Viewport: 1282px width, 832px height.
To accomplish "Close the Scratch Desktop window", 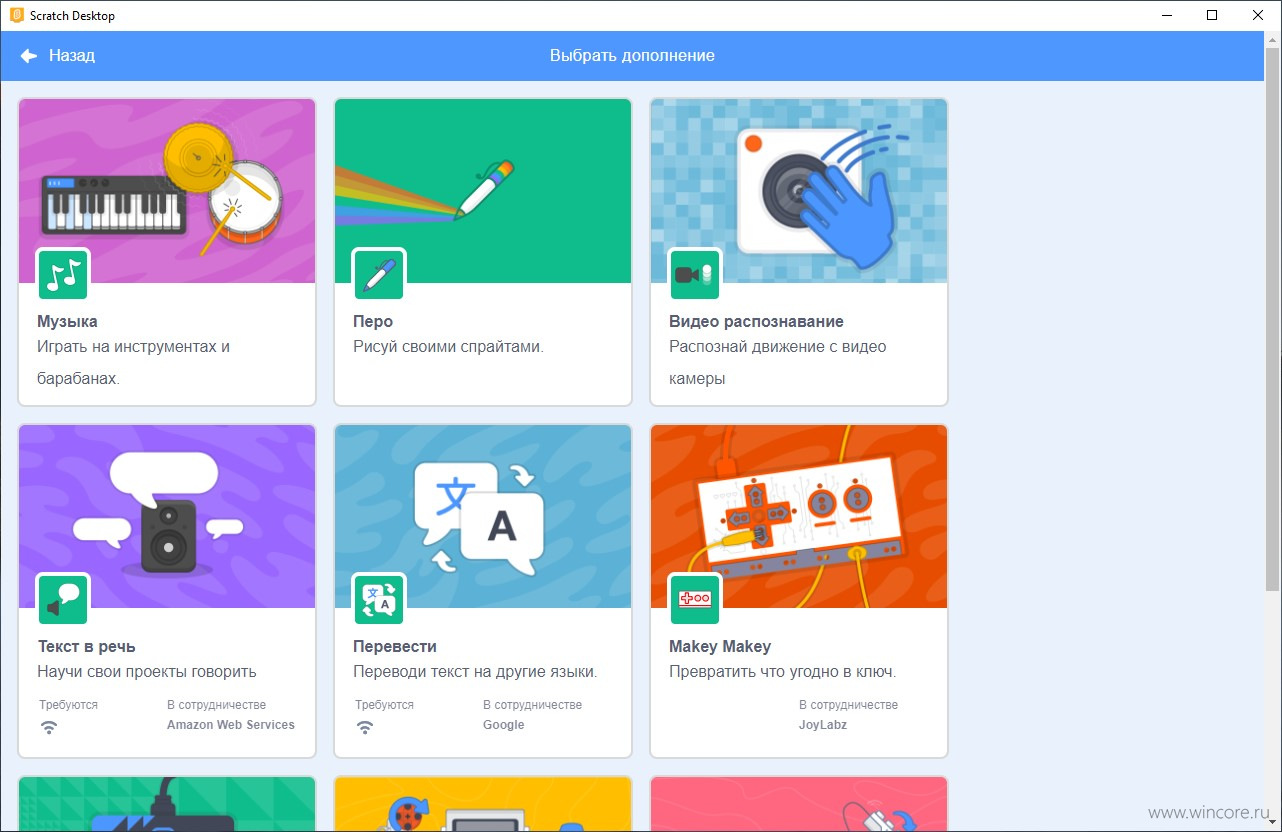I will click(1258, 15).
